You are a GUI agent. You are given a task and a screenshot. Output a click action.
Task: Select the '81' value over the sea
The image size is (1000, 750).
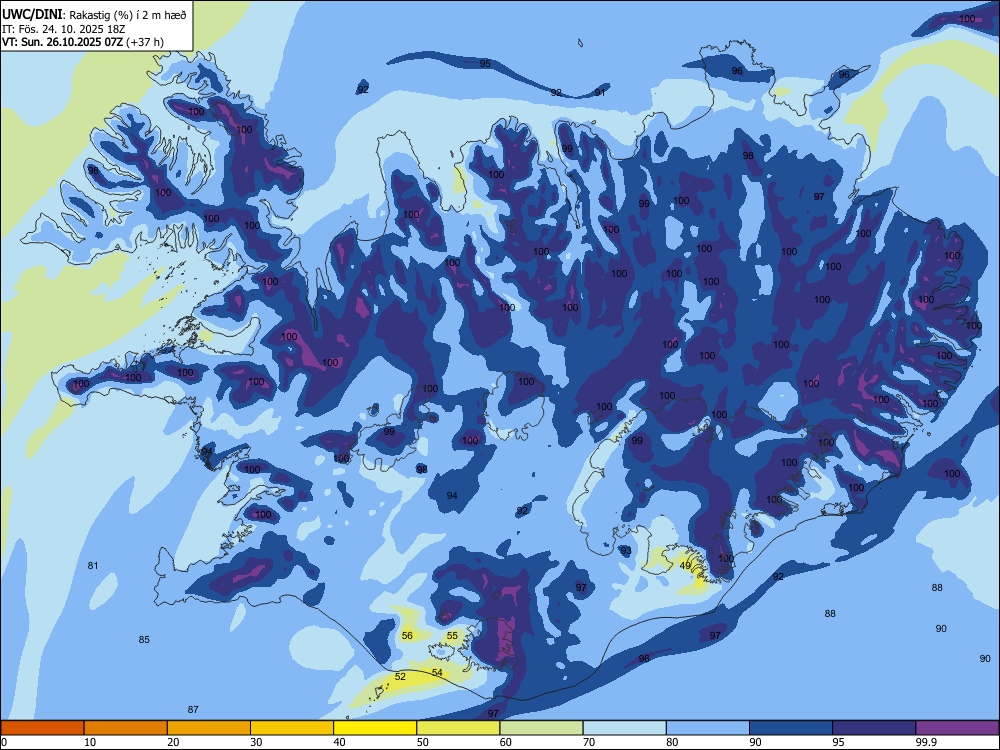[93, 566]
